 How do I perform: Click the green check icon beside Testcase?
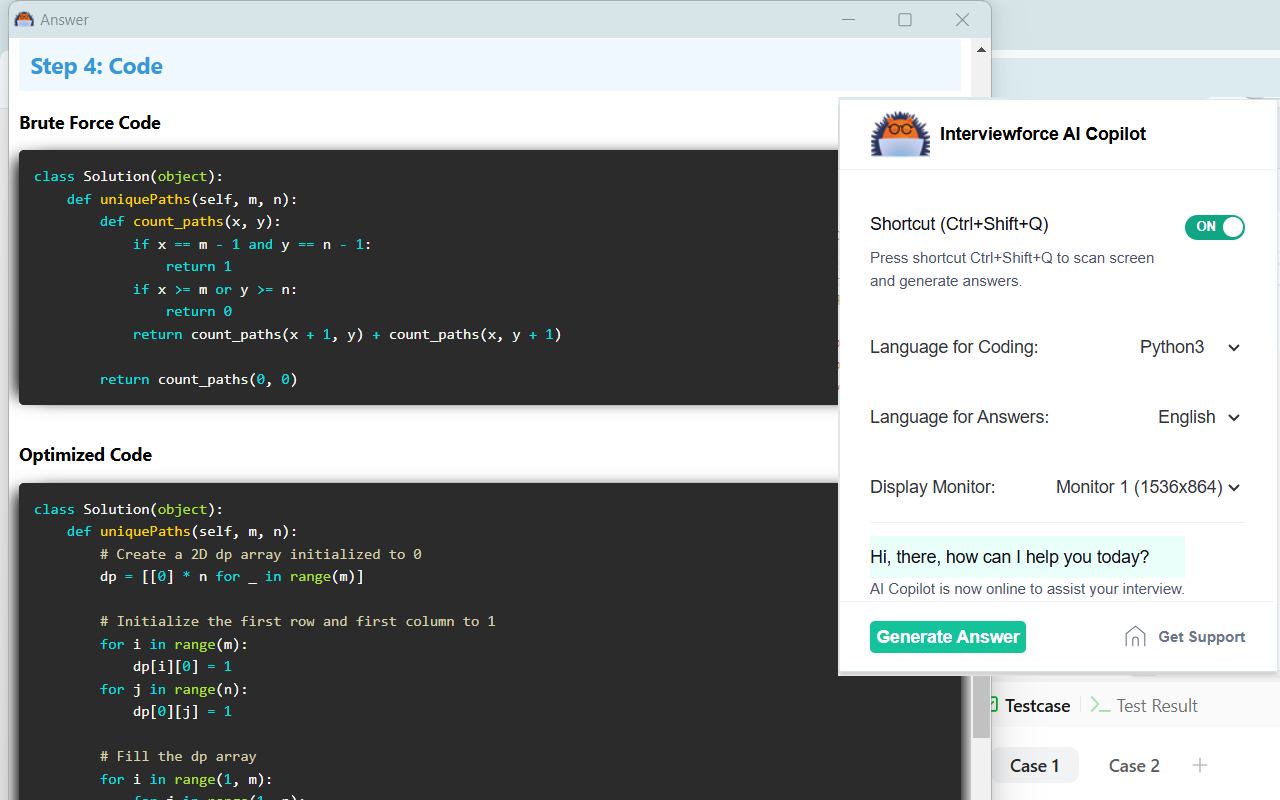(993, 705)
